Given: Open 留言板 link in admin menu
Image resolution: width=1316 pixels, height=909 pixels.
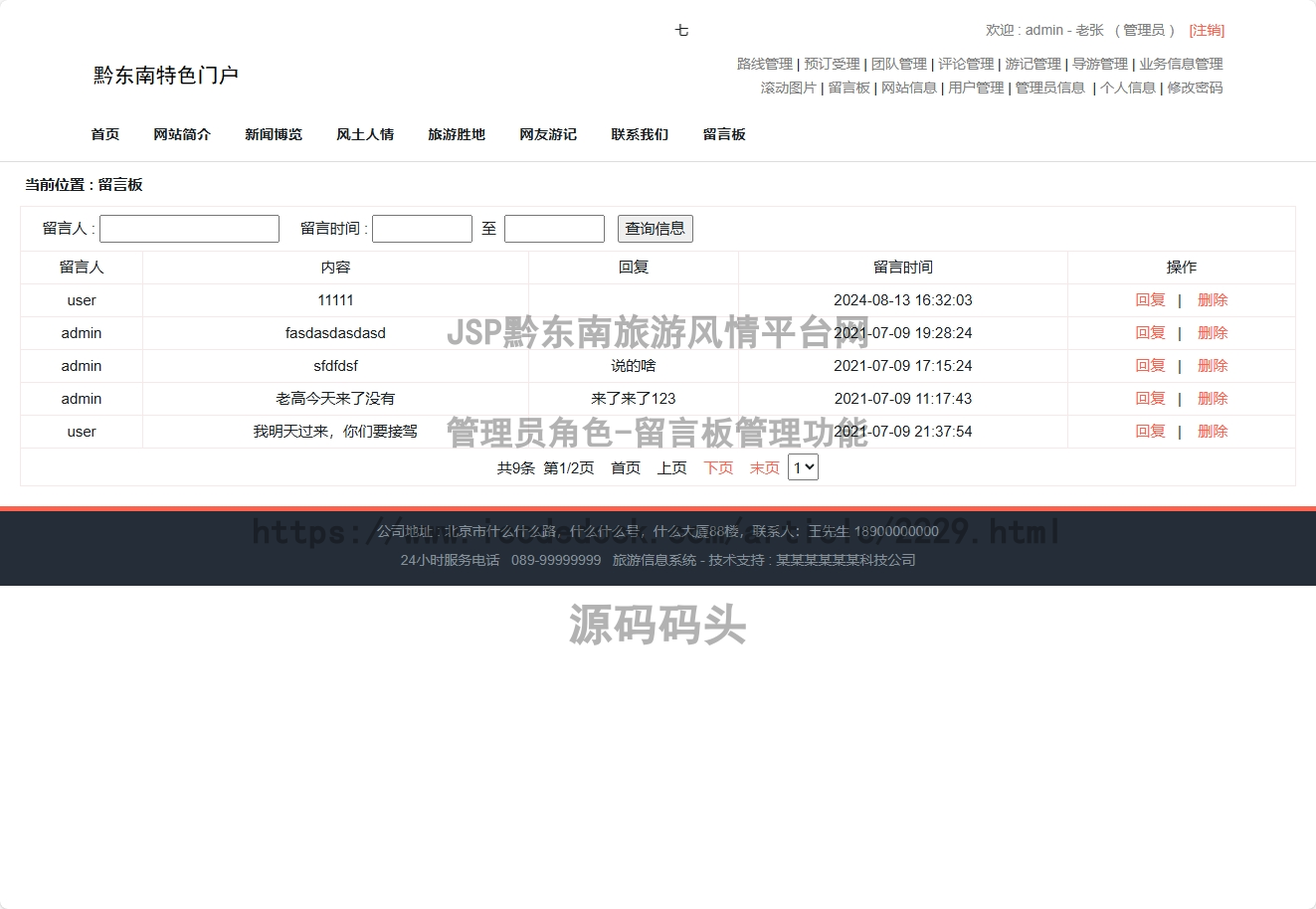Looking at the screenshot, I should point(848,88).
